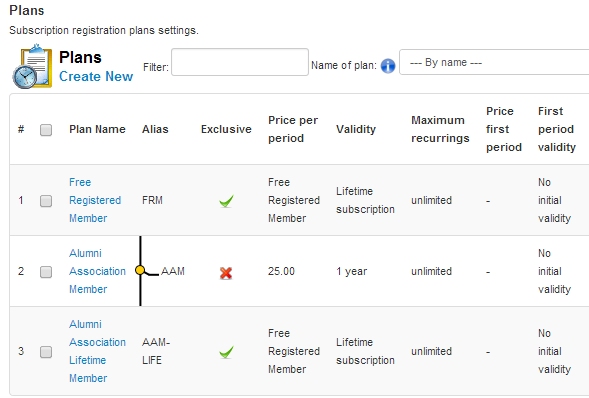Click the blue info icon beside Name of plan
Viewport: 589px width, 398px height.
[x=388, y=66]
